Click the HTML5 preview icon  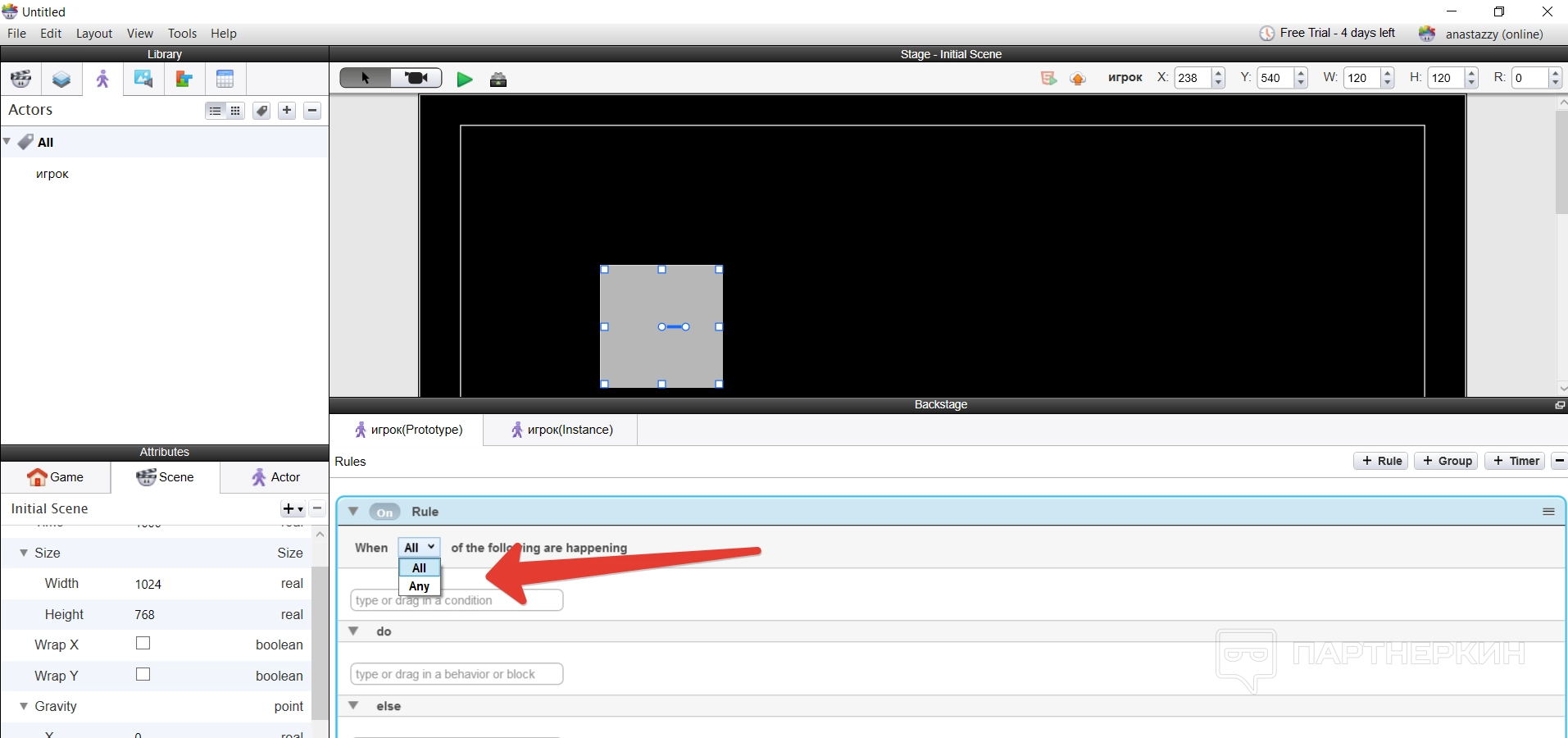1048,78
